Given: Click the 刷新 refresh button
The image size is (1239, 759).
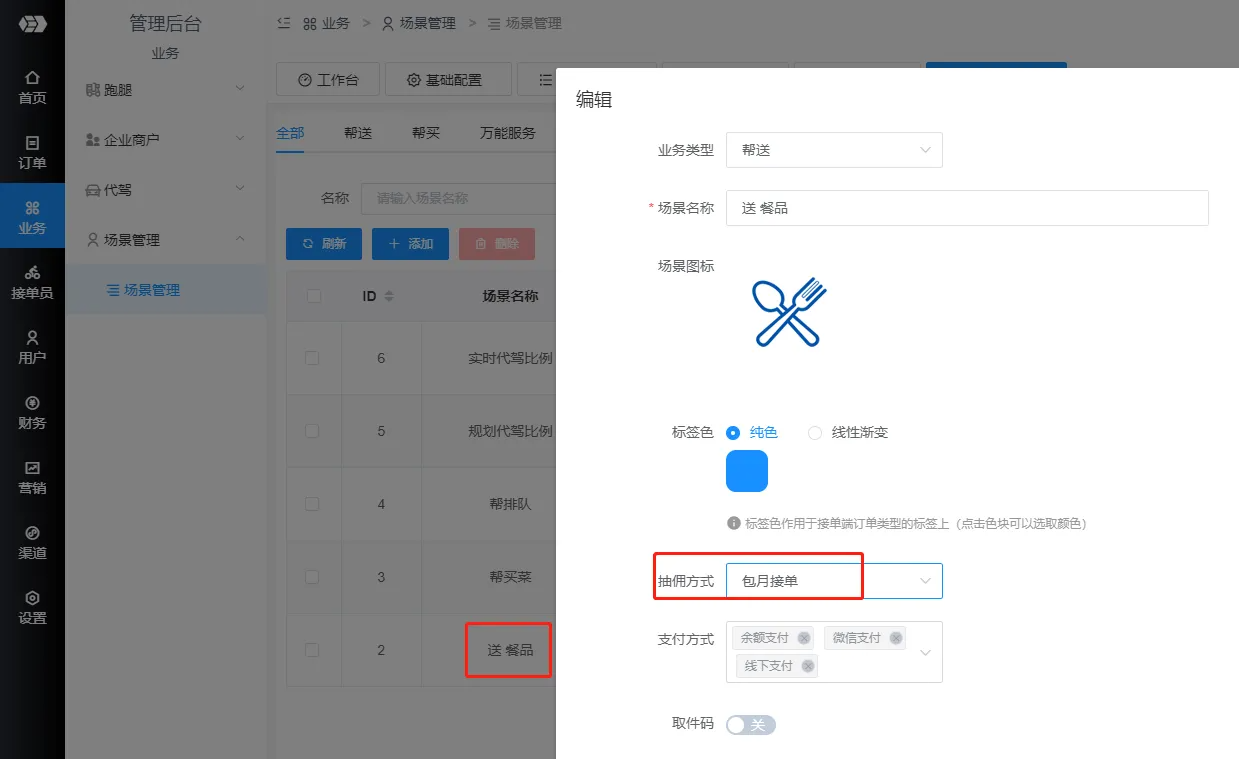Looking at the screenshot, I should 323,243.
